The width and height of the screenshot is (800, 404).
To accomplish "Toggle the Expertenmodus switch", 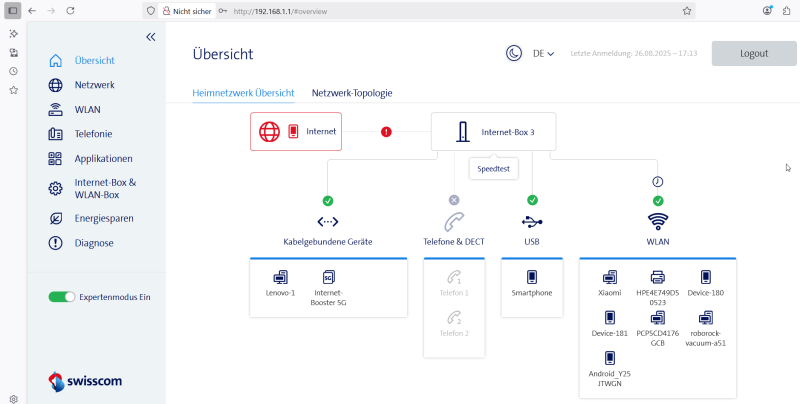I will coord(62,297).
